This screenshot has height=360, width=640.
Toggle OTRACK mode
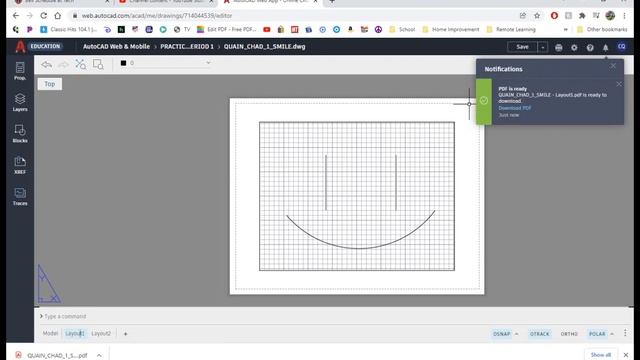[x=539, y=334]
